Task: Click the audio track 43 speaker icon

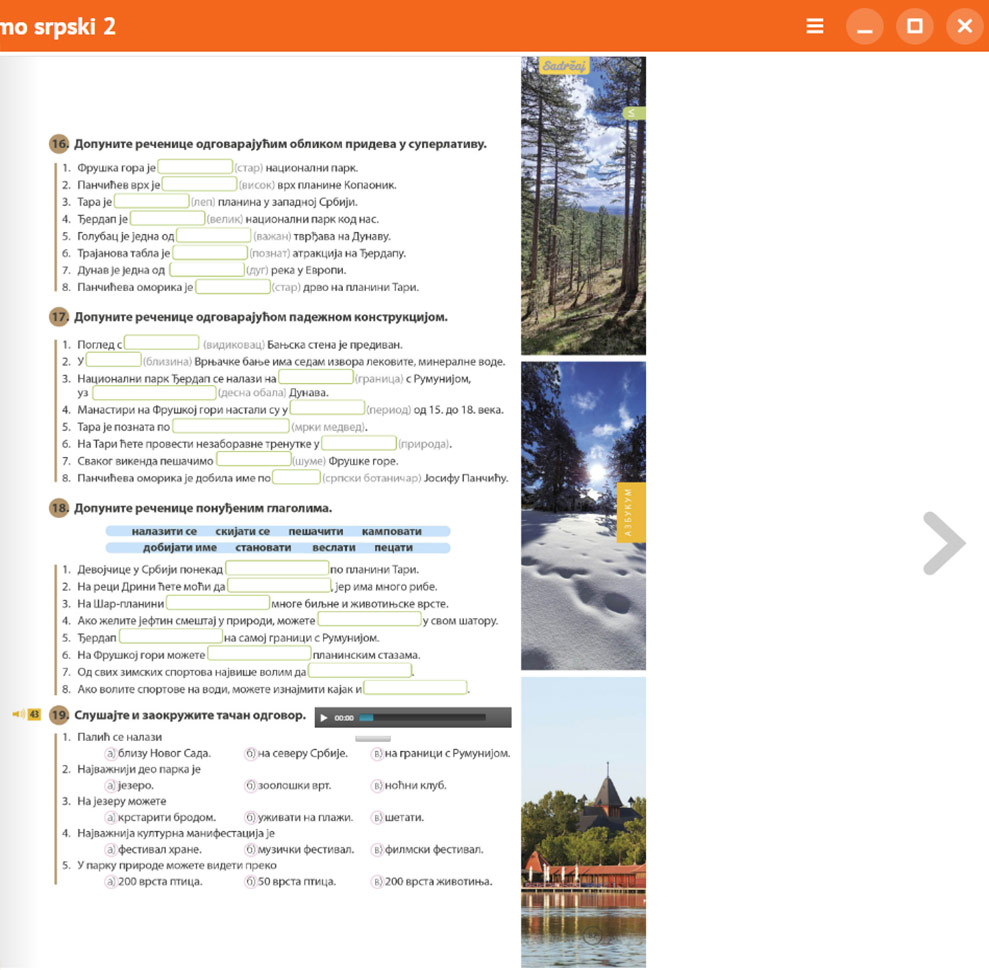Action: [18, 714]
